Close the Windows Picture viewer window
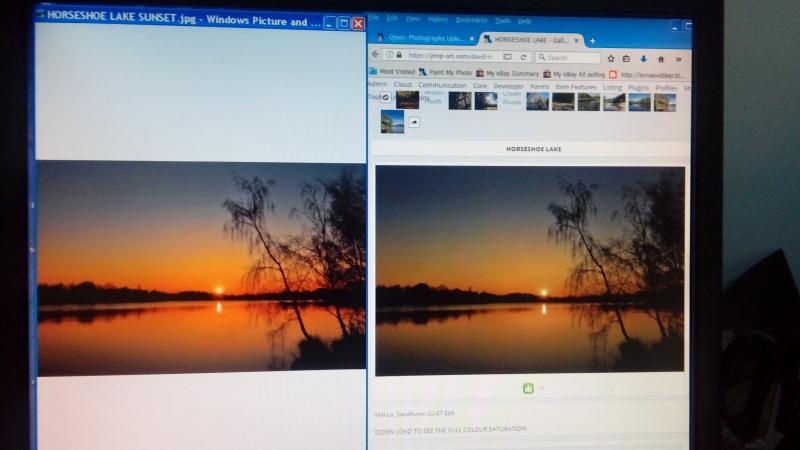Screen dimensions: 800x450 click(x=359, y=23)
